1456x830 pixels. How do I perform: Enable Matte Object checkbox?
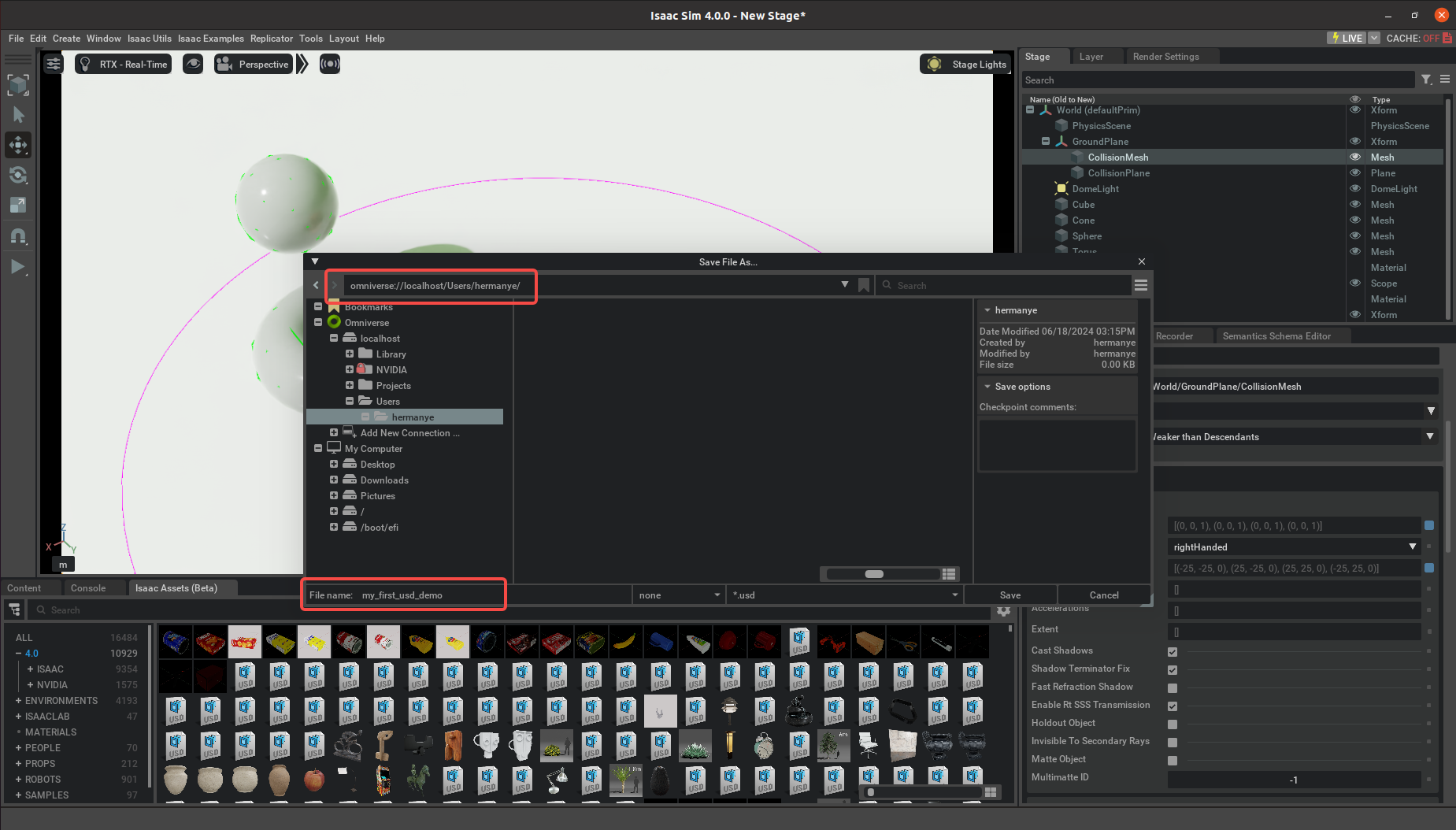[x=1173, y=761]
